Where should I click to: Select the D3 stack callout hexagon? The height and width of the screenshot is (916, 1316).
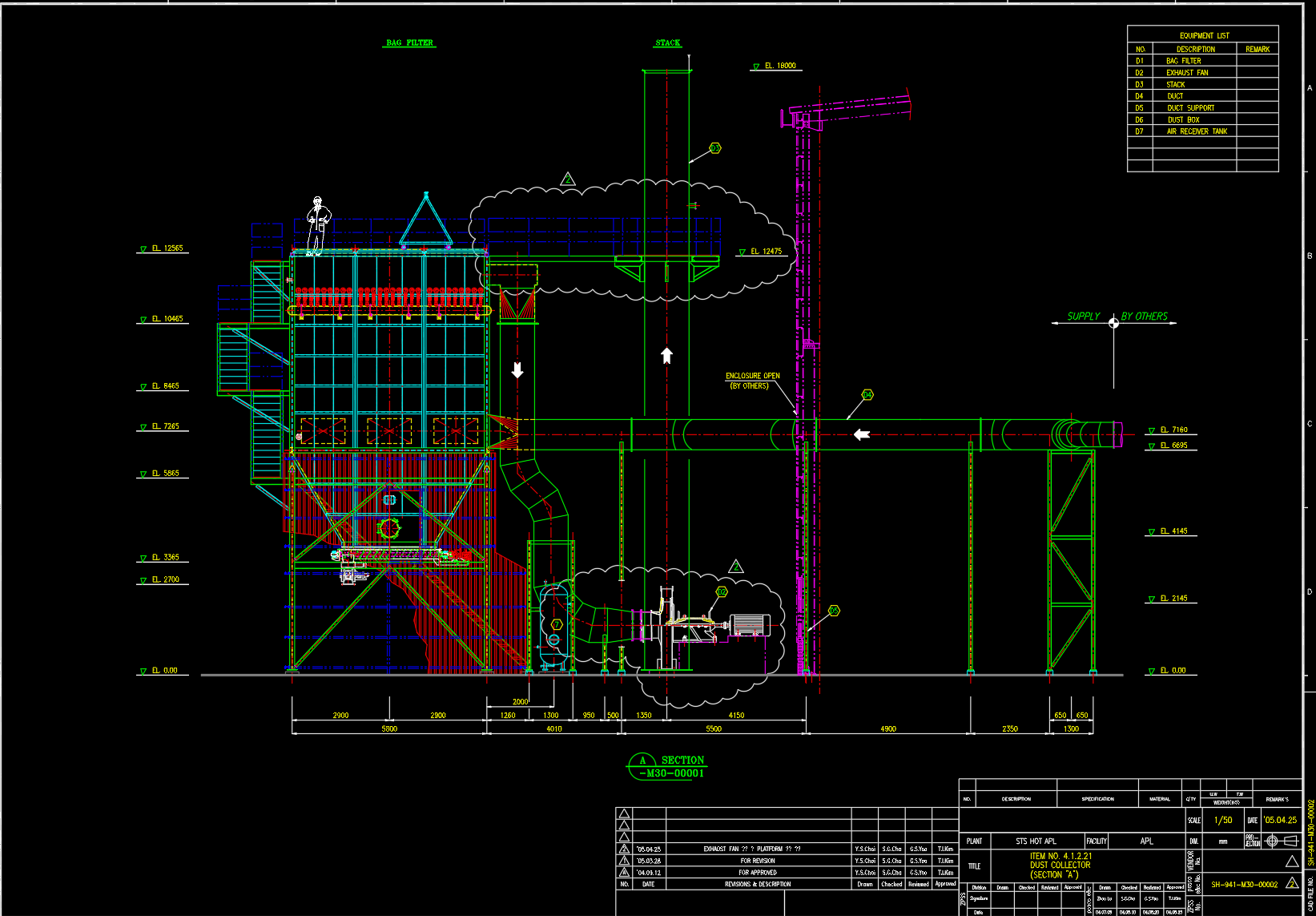pyautogui.click(x=714, y=148)
